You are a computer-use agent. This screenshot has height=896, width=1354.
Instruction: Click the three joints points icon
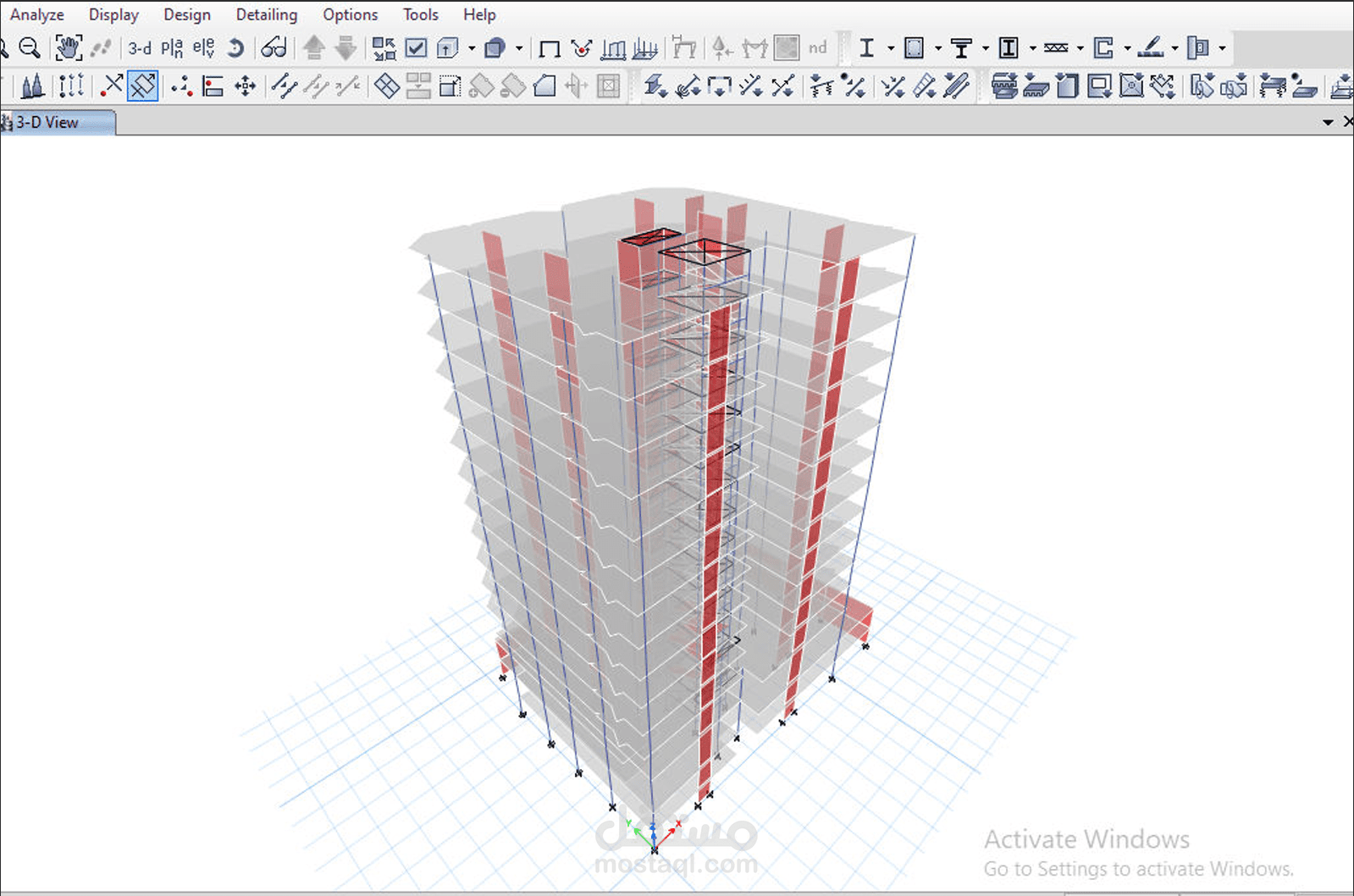(x=181, y=86)
